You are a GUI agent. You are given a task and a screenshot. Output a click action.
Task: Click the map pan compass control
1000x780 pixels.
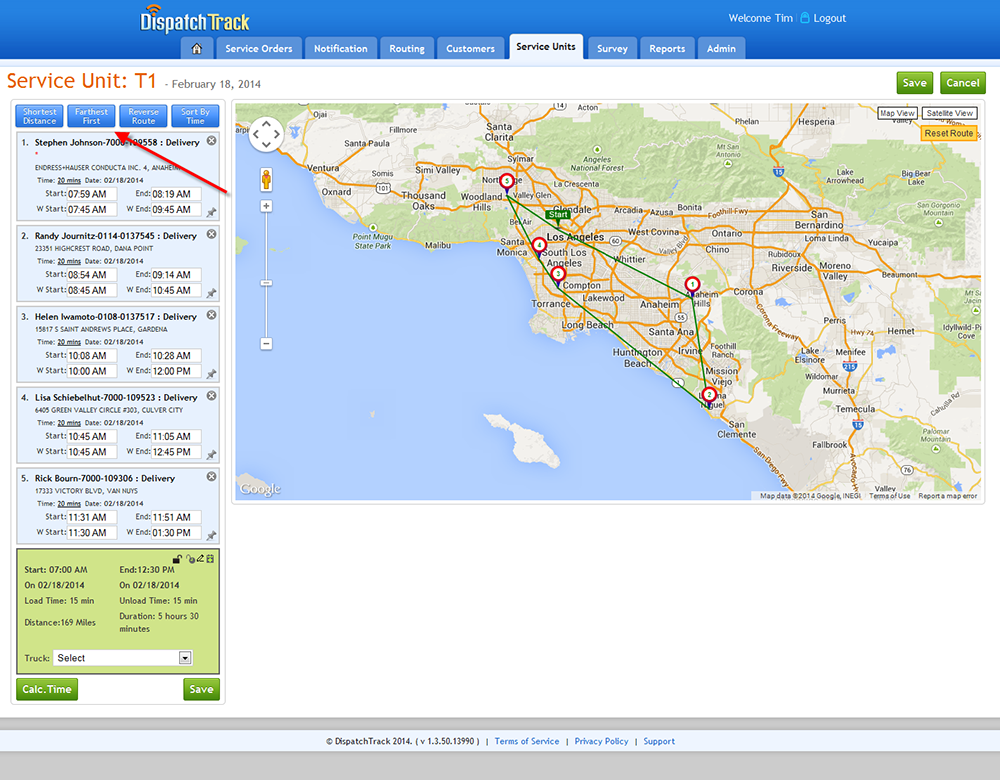point(266,133)
